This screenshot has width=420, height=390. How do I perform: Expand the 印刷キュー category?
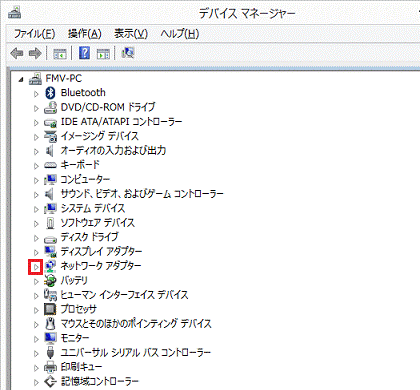[36, 368]
